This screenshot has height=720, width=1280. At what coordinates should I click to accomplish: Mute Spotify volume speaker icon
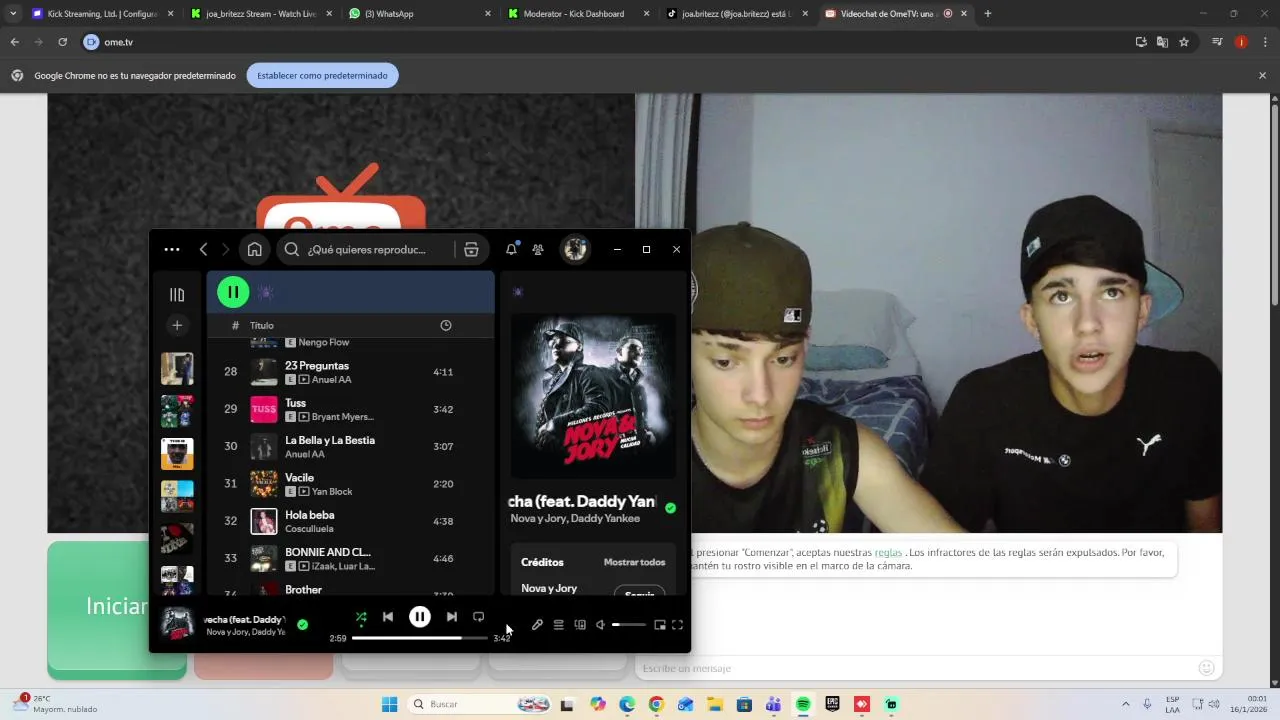pos(601,625)
